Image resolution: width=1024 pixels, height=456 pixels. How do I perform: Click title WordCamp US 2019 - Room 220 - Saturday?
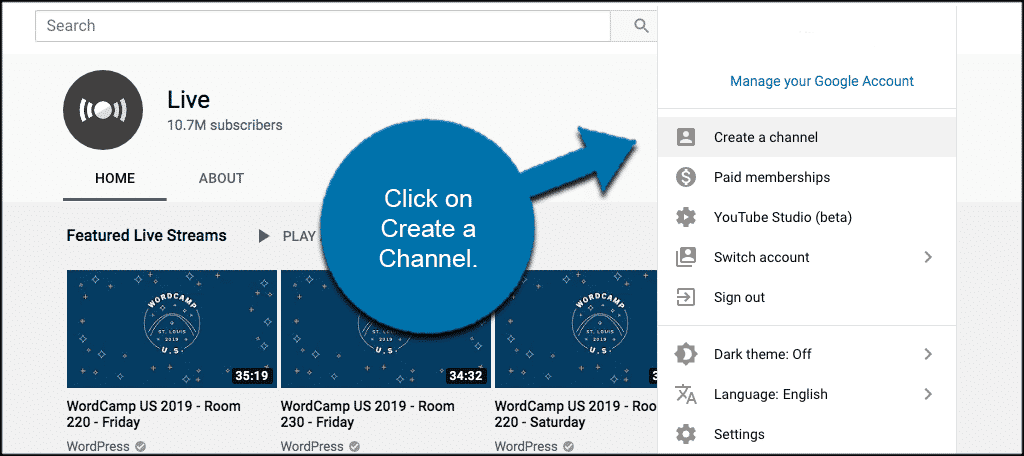coord(576,414)
